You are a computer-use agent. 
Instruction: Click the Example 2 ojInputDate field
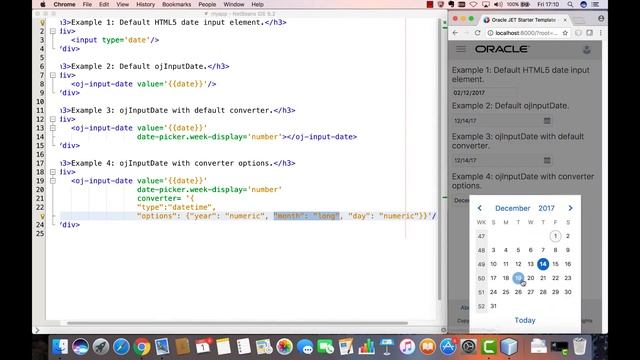pos(502,120)
